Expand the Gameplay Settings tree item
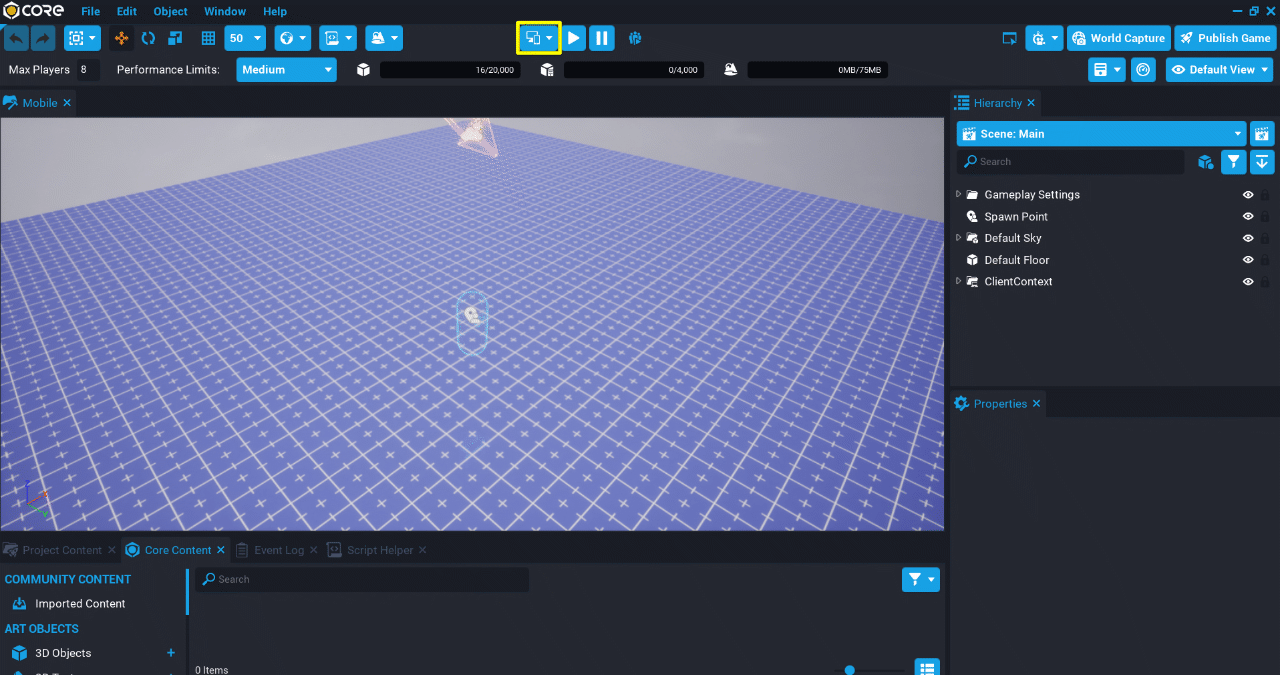 (957, 194)
